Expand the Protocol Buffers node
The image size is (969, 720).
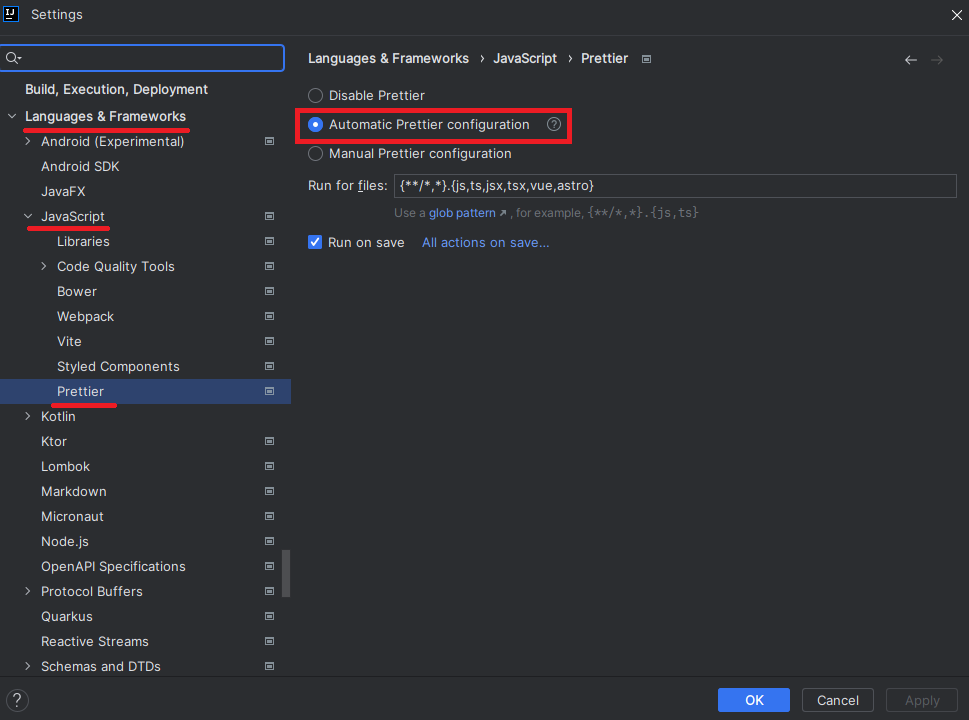pyautogui.click(x=28, y=591)
